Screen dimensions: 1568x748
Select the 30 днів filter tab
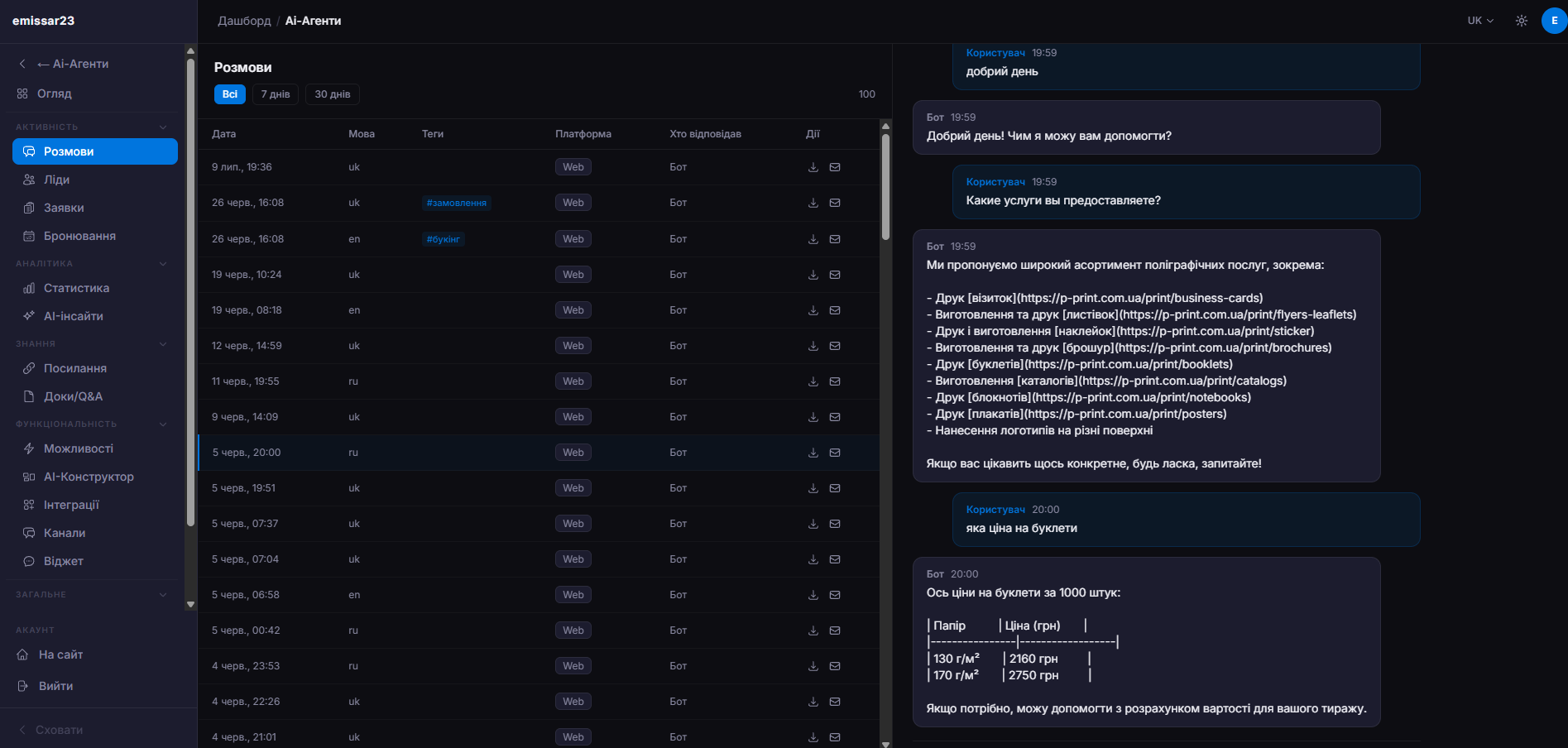333,94
